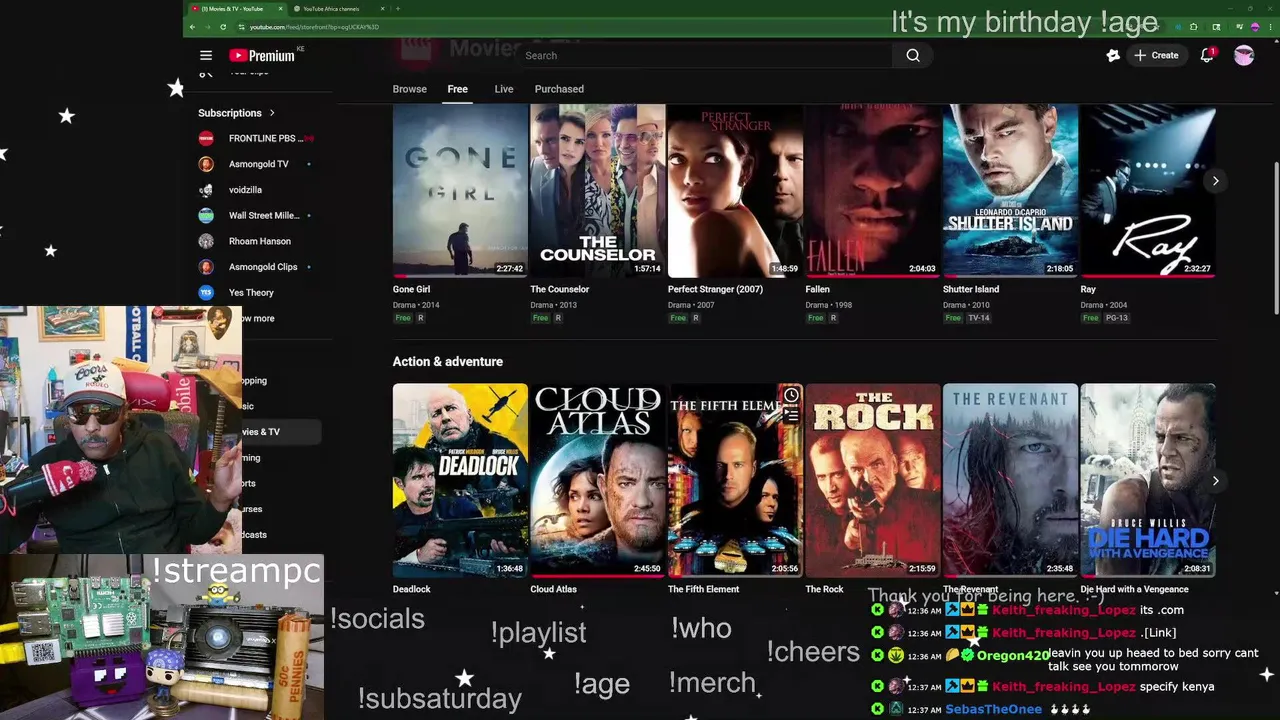The width and height of the screenshot is (1280, 720).
Task: Open The Rock movie poster
Action: 872,480
